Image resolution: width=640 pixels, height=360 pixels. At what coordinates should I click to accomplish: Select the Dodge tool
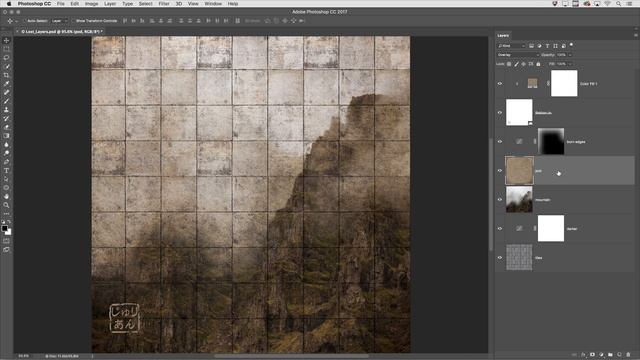(x=6, y=153)
